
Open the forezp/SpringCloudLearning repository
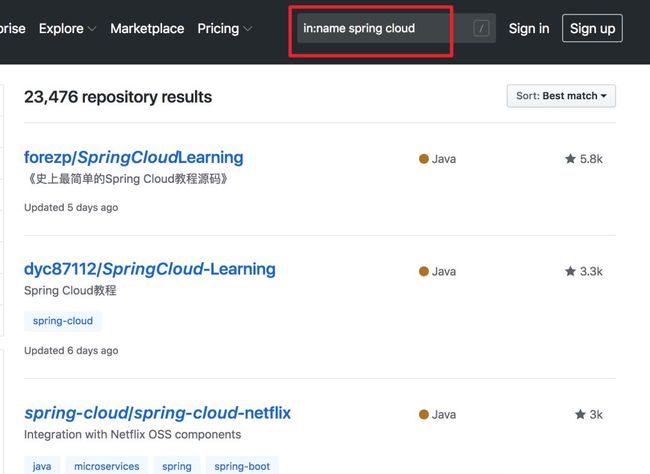(133, 158)
